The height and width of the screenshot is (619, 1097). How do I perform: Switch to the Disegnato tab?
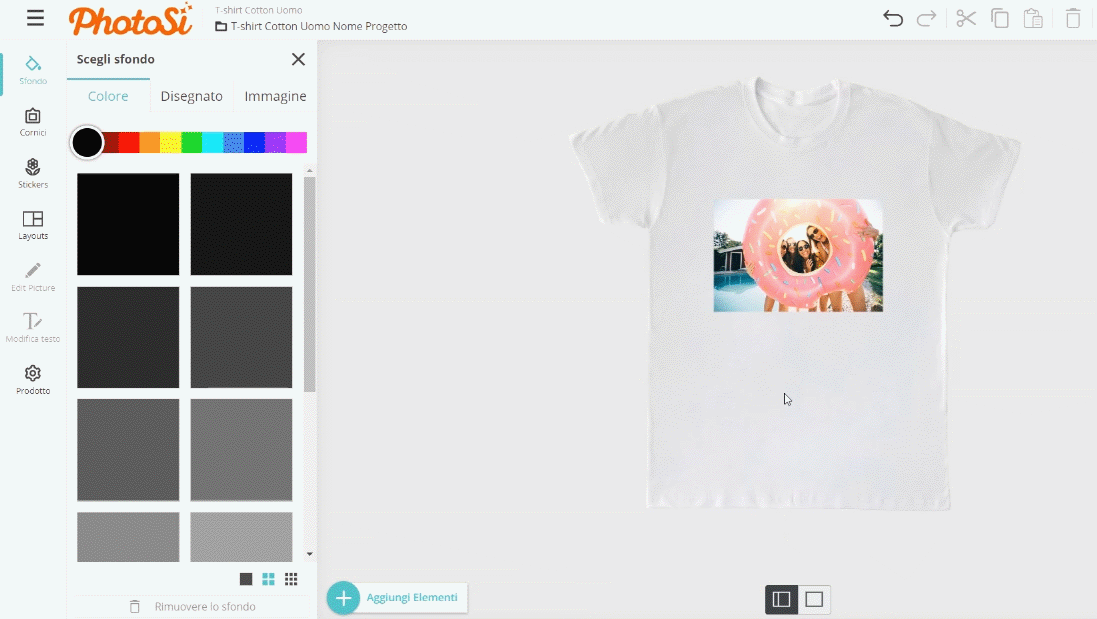click(191, 96)
